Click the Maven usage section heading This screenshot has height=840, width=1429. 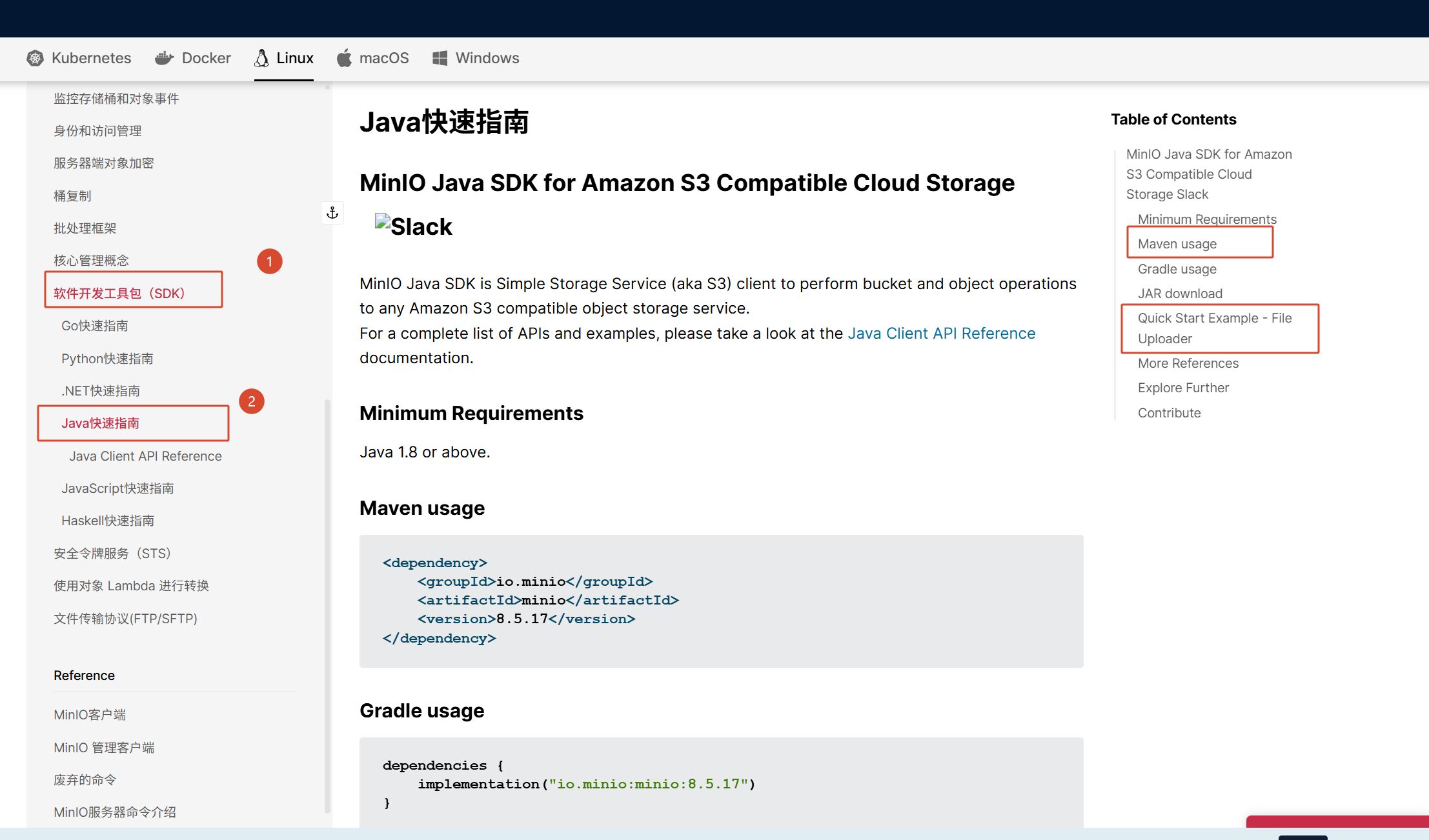click(422, 508)
